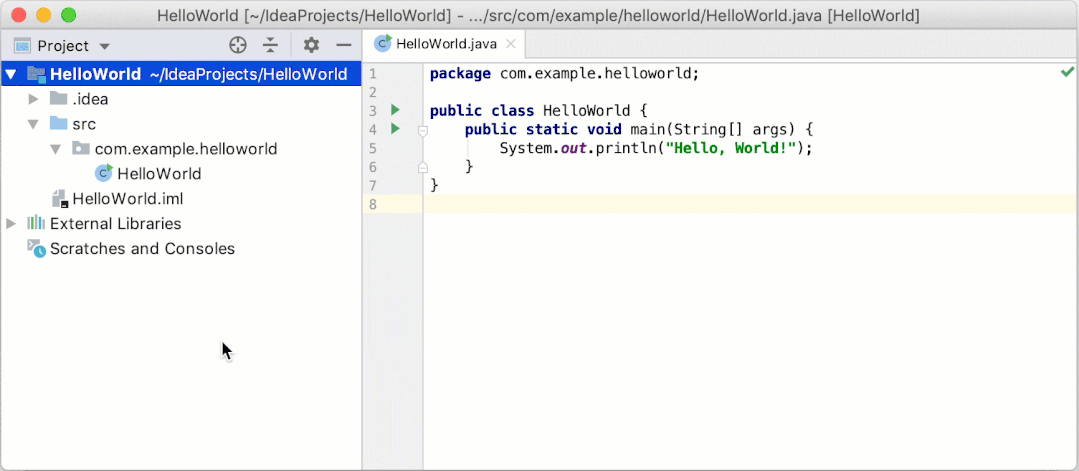
Task: Select the src folder
Action: coord(84,125)
